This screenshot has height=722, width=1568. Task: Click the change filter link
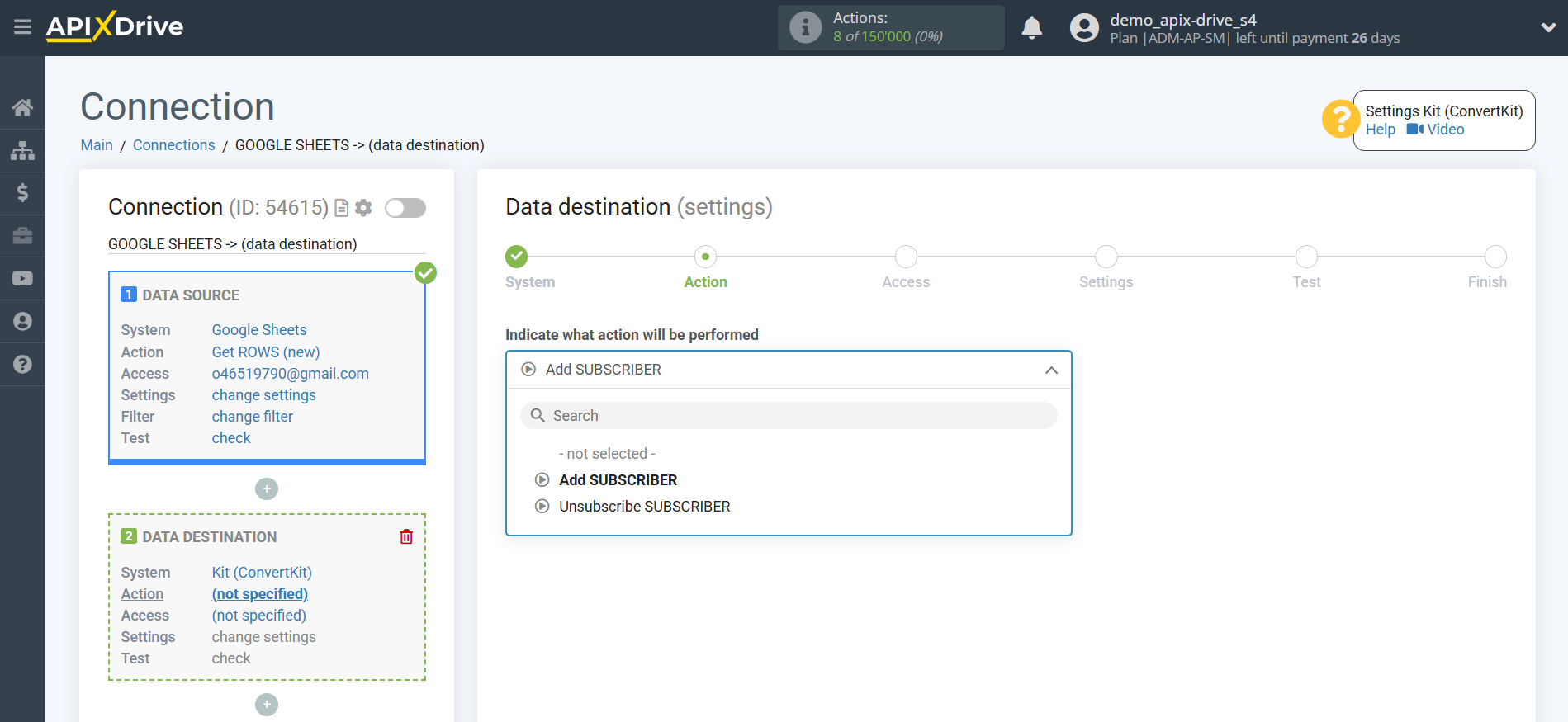point(253,417)
